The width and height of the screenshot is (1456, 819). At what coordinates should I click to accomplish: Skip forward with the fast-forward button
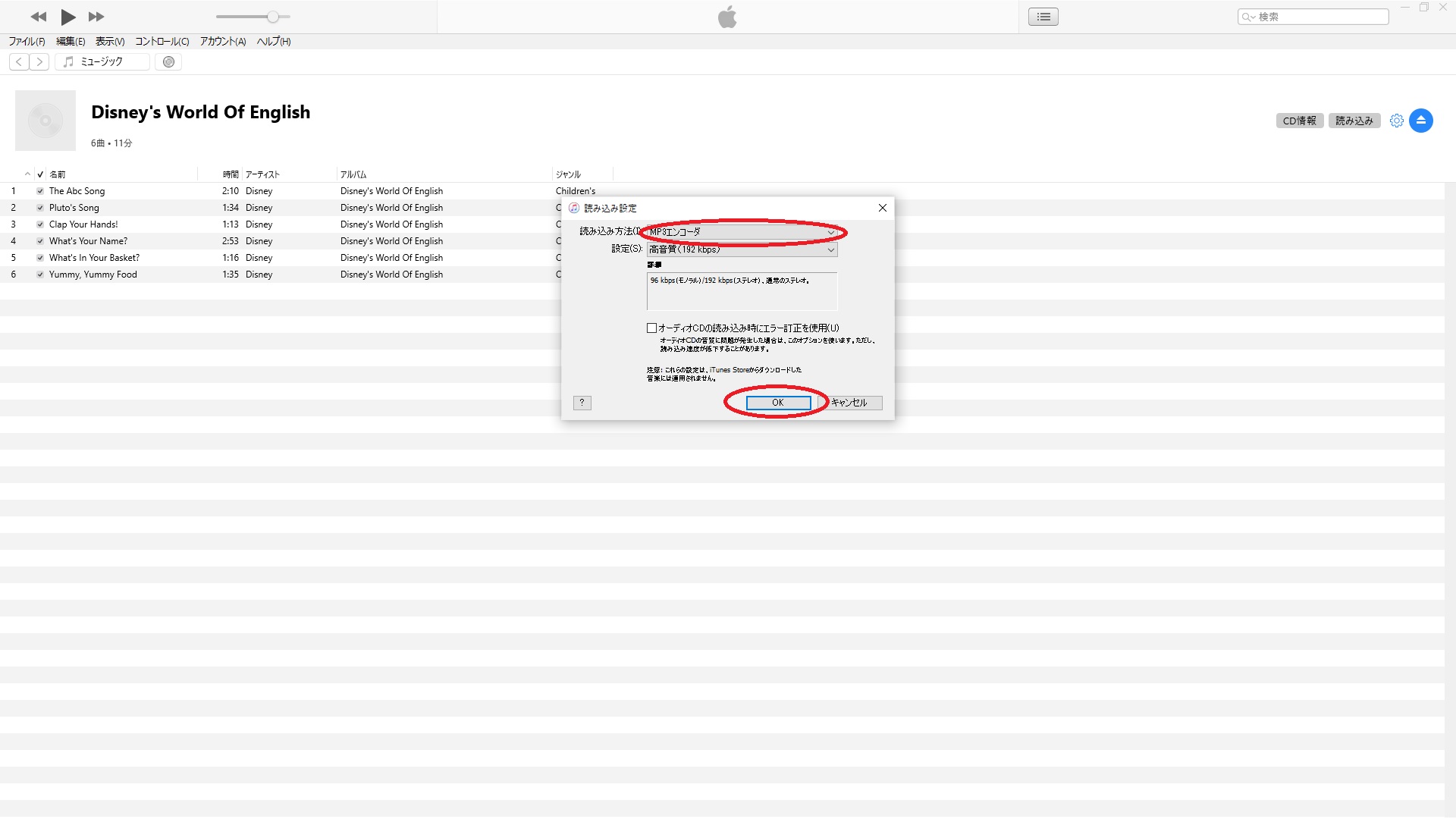(96, 17)
